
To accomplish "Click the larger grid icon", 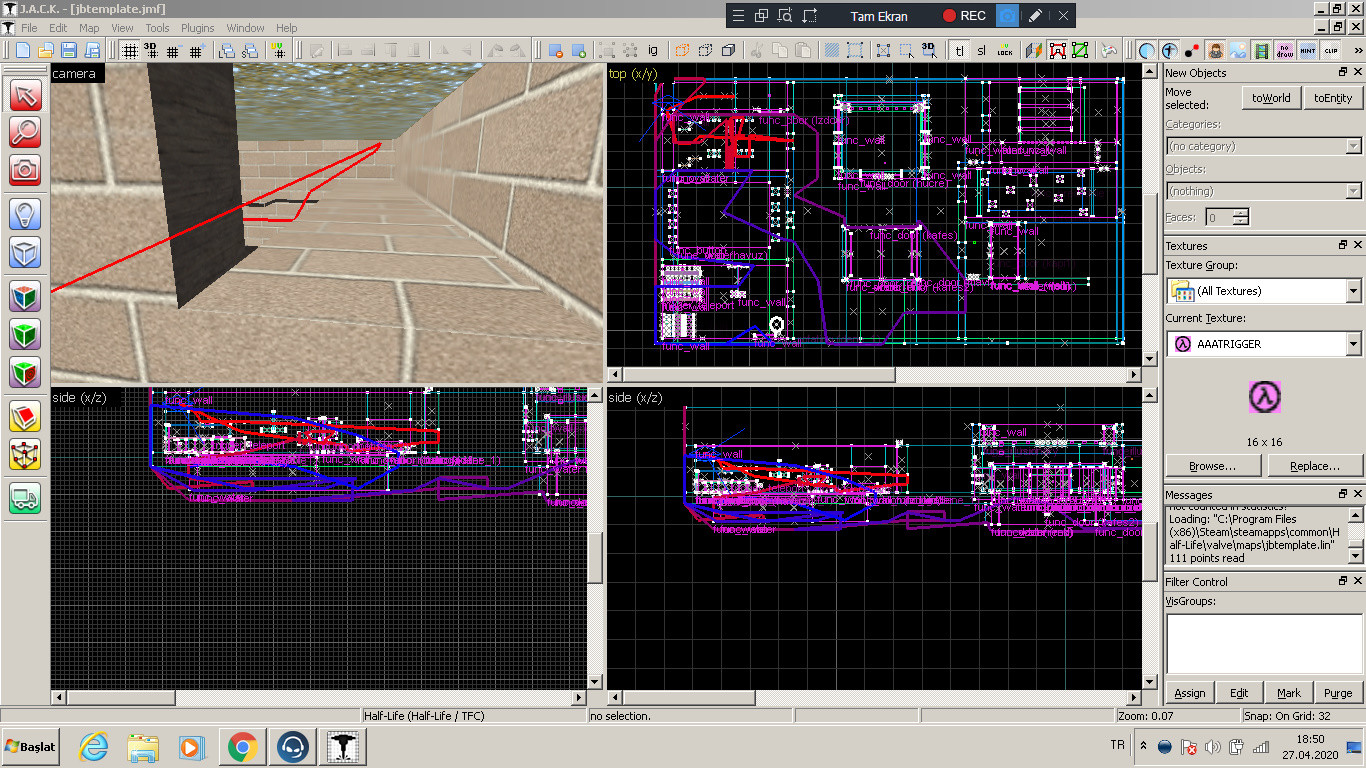I will point(197,50).
